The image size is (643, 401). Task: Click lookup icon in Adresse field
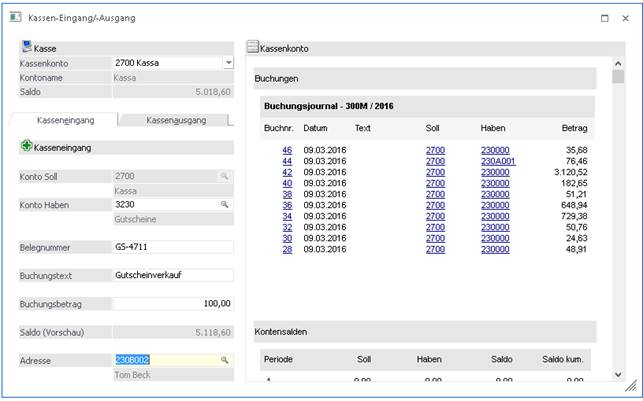click(225, 359)
